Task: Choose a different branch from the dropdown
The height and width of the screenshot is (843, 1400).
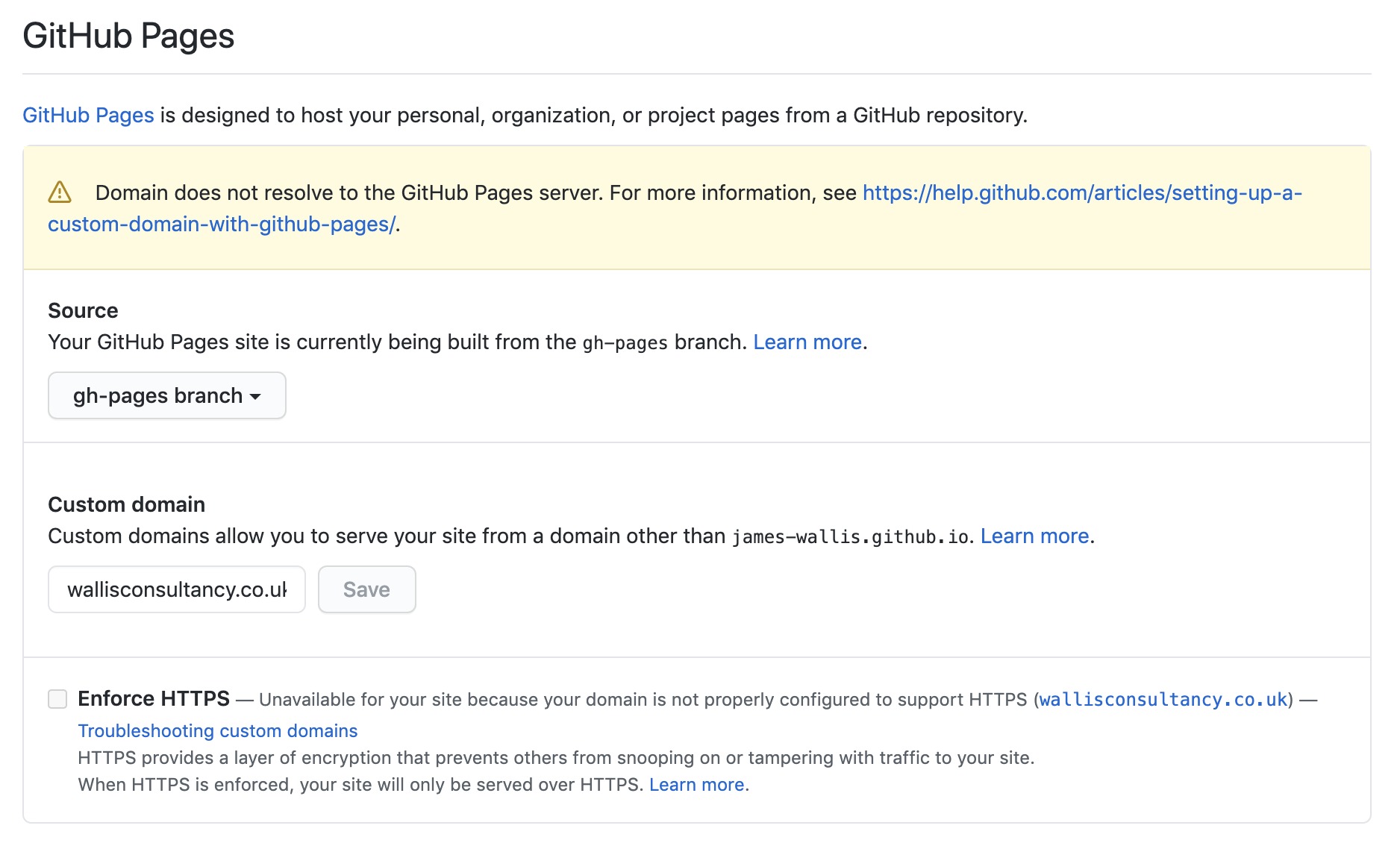Action: click(x=166, y=395)
